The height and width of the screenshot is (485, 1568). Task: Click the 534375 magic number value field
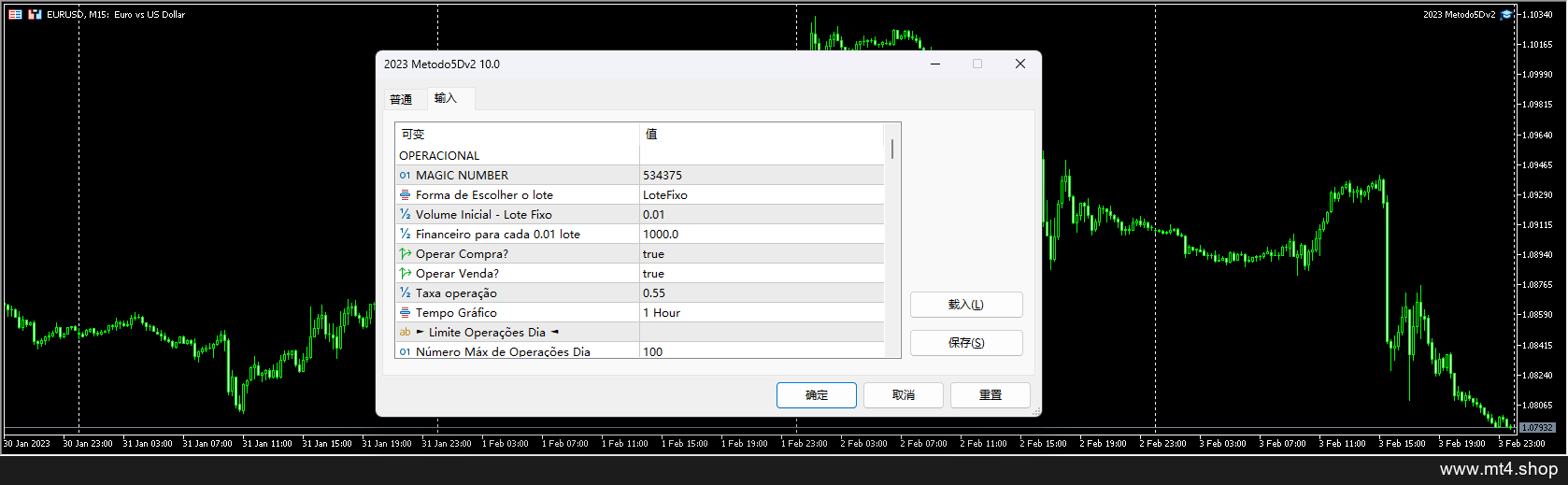click(762, 175)
